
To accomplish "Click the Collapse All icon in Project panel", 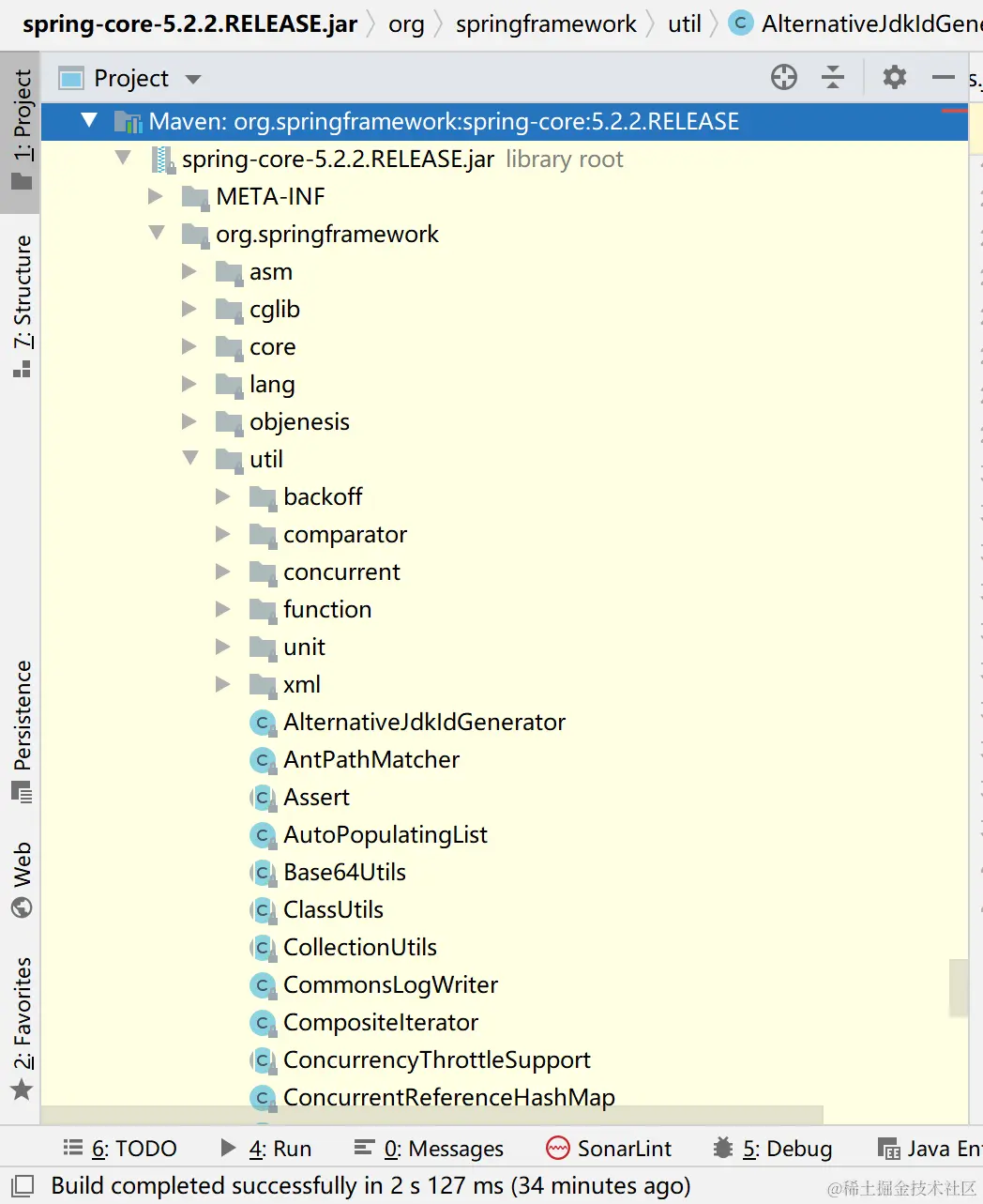I will [x=833, y=78].
